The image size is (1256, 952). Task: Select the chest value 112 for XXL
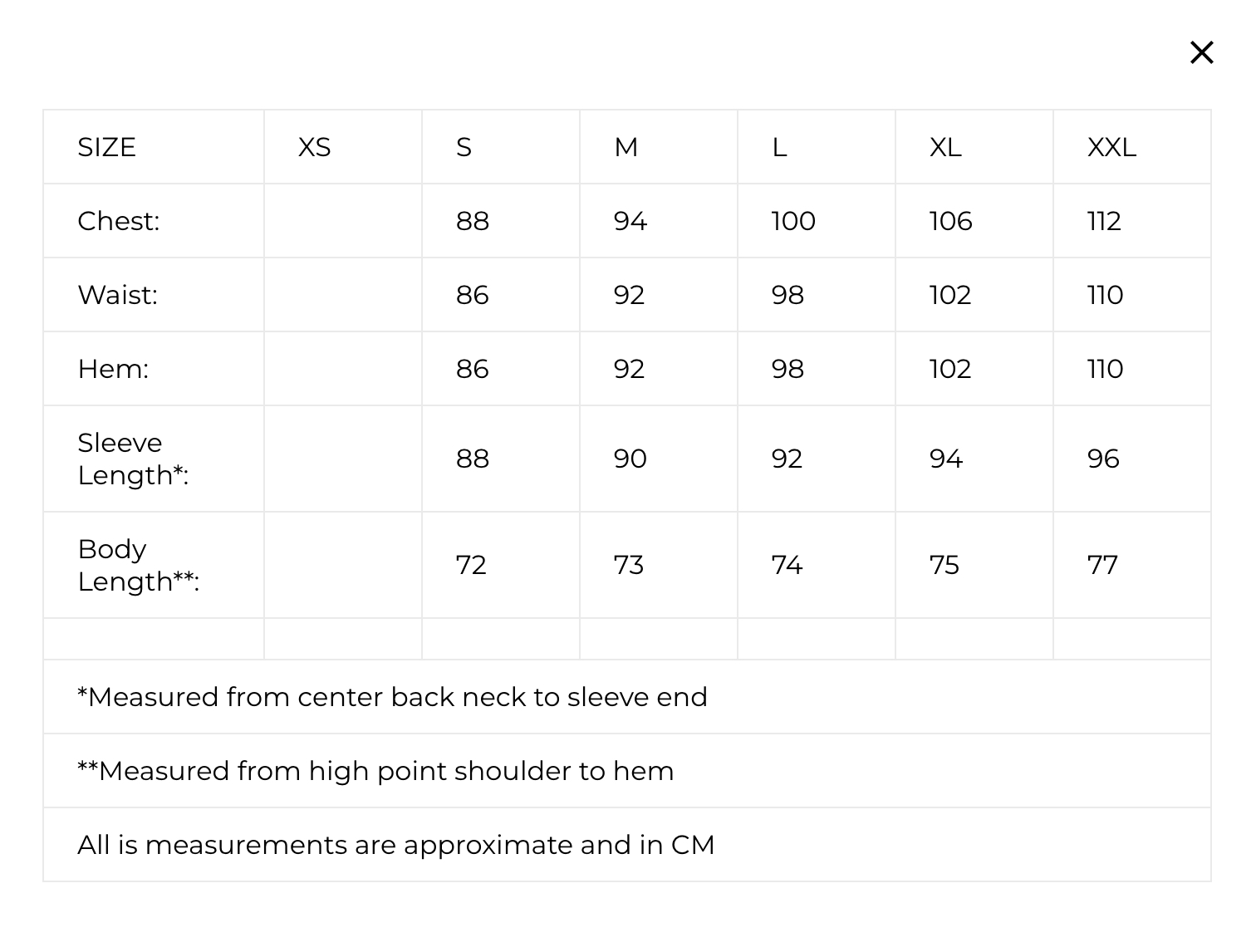tap(1104, 221)
